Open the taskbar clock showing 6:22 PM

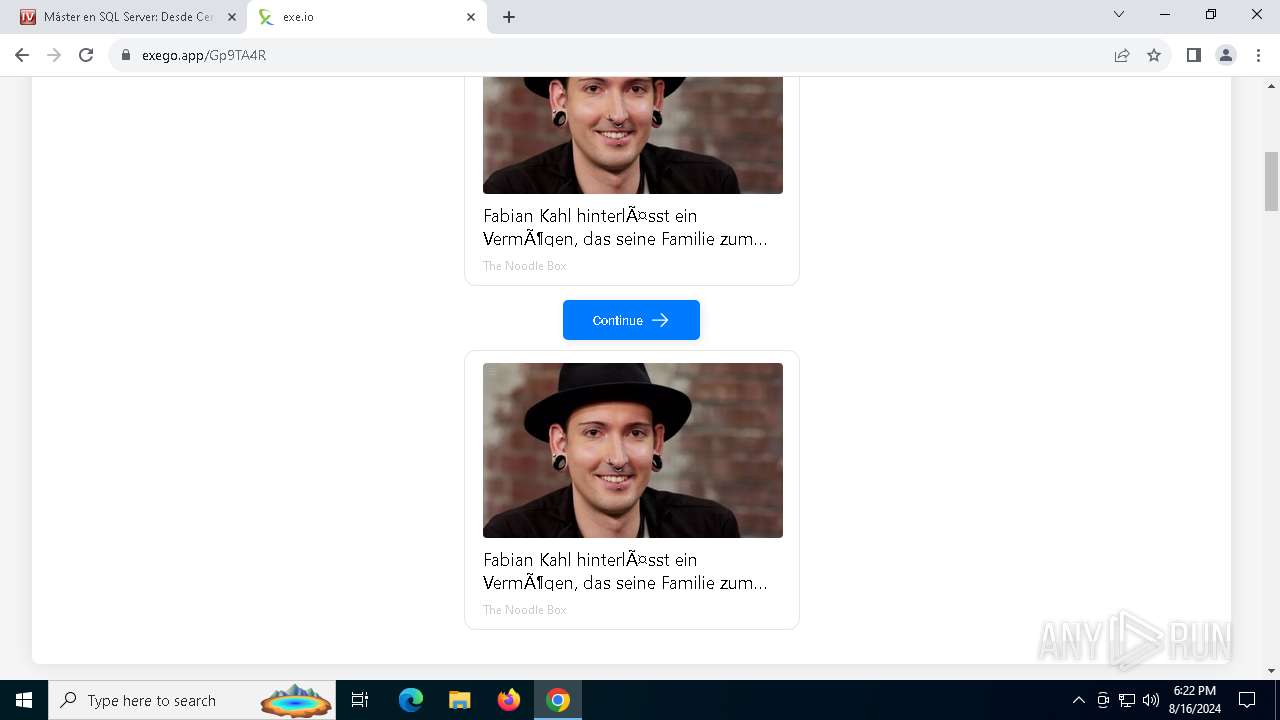[1195, 700]
